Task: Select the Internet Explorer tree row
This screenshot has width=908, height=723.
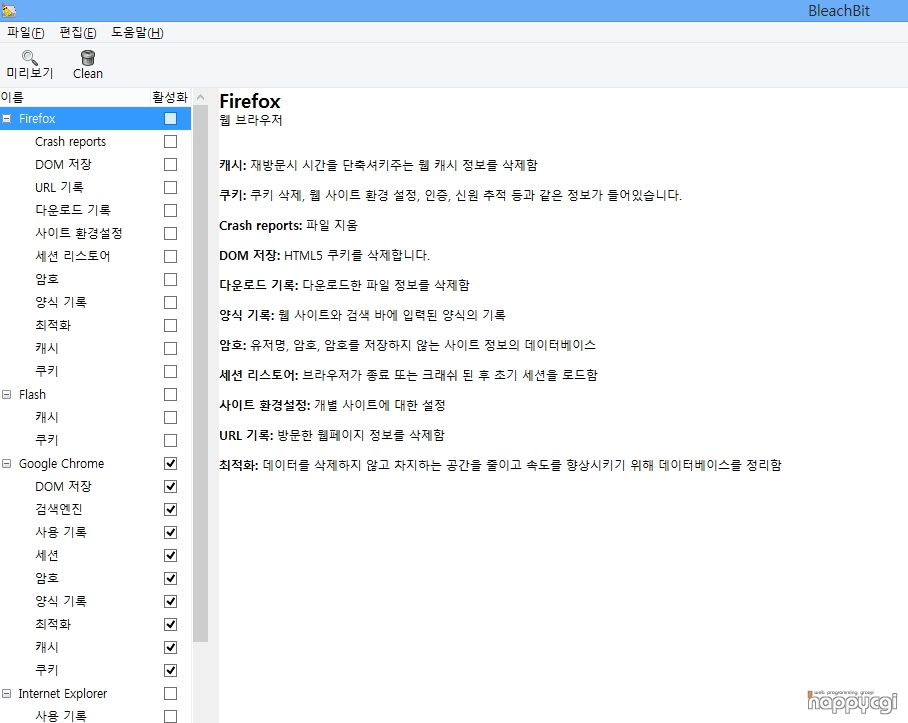Action: tap(96, 693)
